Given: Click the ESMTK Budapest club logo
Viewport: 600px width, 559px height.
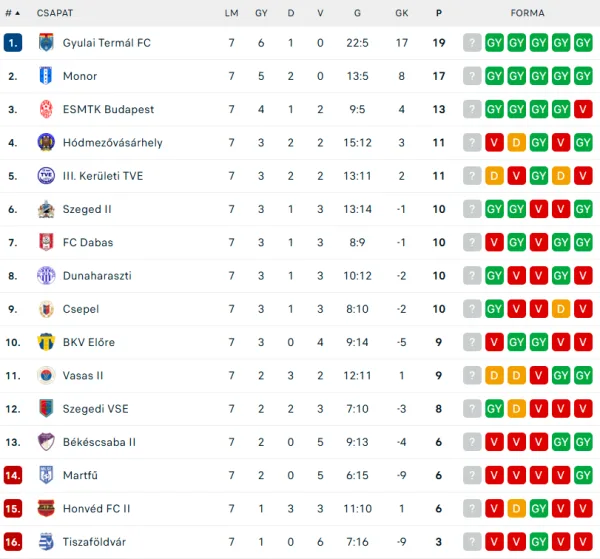Looking at the screenshot, I should tap(46, 109).
